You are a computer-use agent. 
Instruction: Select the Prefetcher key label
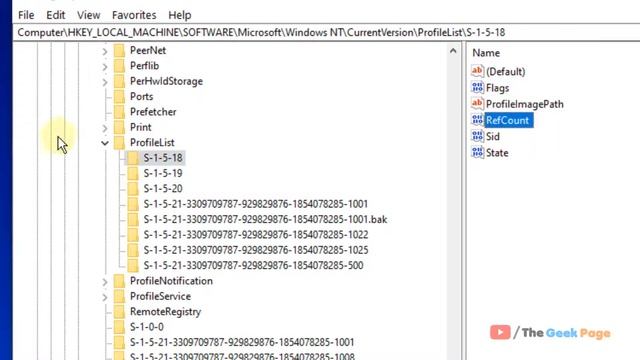point(153,112)
